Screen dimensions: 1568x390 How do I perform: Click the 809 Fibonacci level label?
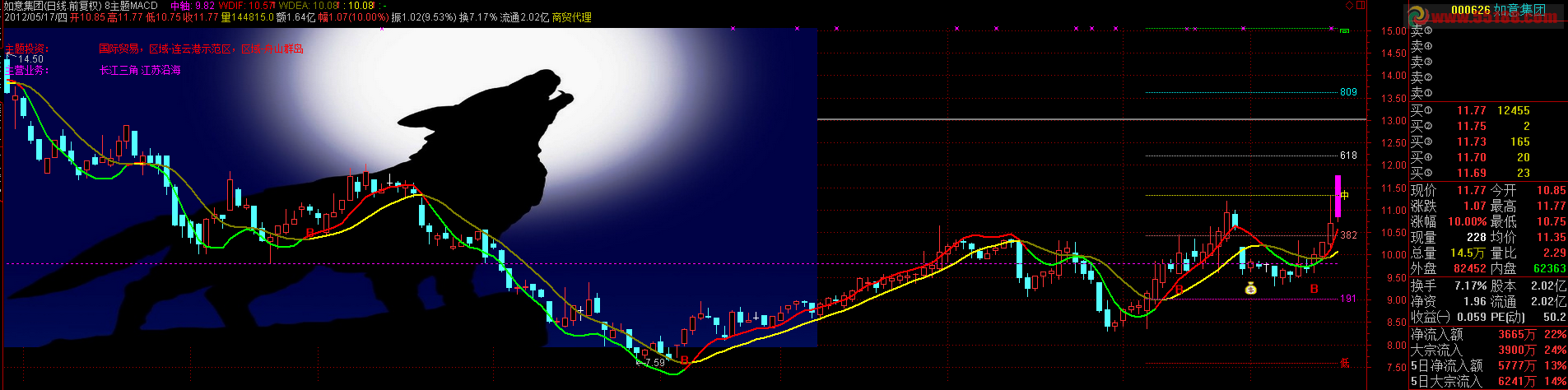click(1348, 92)
